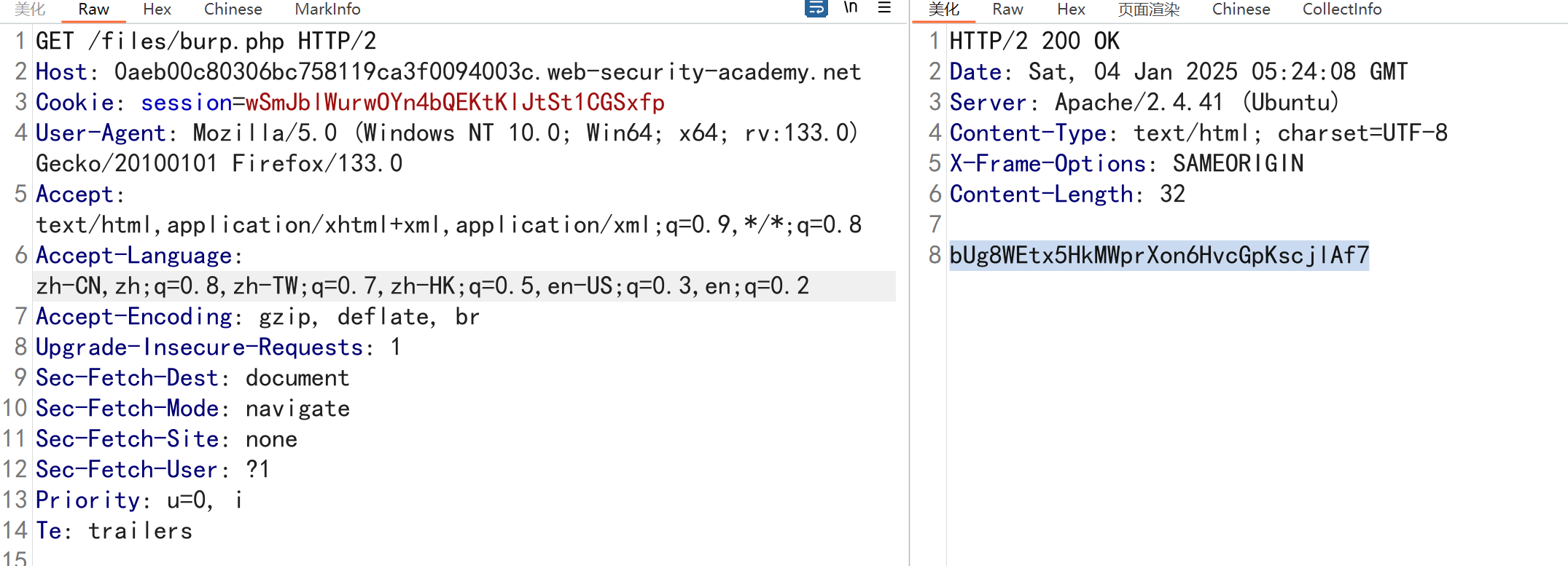Image resolution: width=1568 pixels, height=566 pixels.
Task: Click the red session cookie value
Action: point(455,103)
